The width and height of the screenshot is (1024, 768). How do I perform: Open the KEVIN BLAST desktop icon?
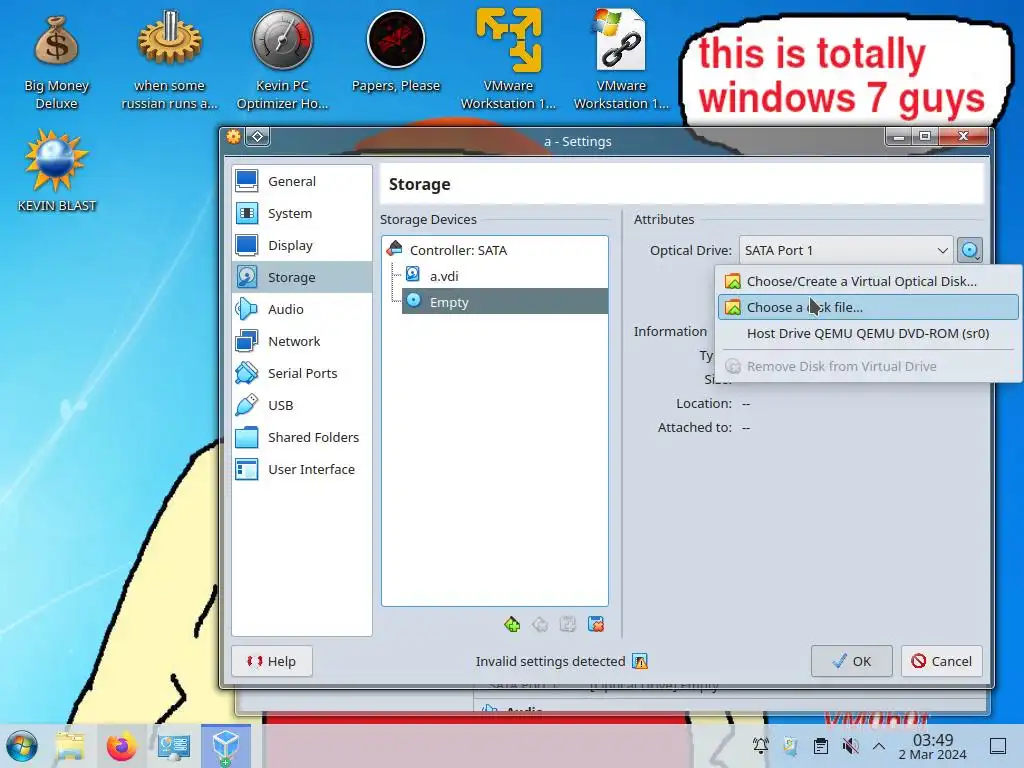(57, 171)
